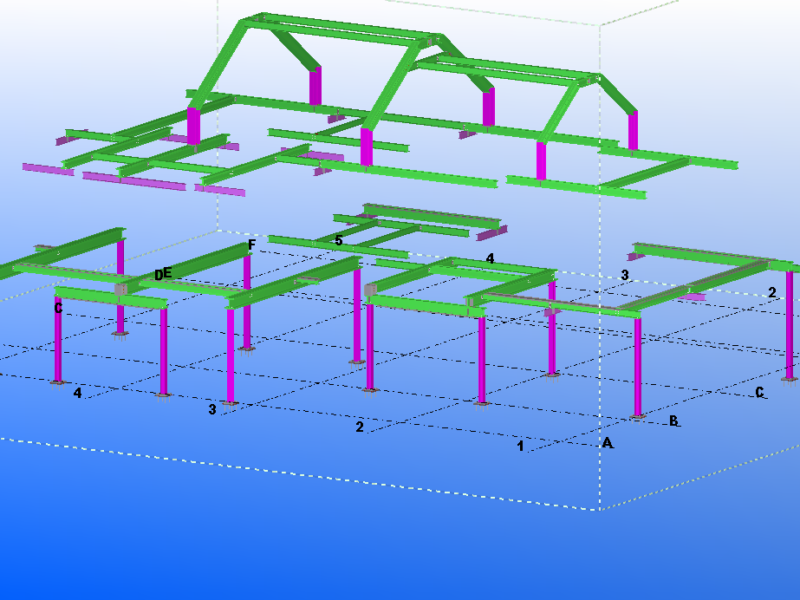Select grid label F
800x600 pixels.
click(252, 245)
